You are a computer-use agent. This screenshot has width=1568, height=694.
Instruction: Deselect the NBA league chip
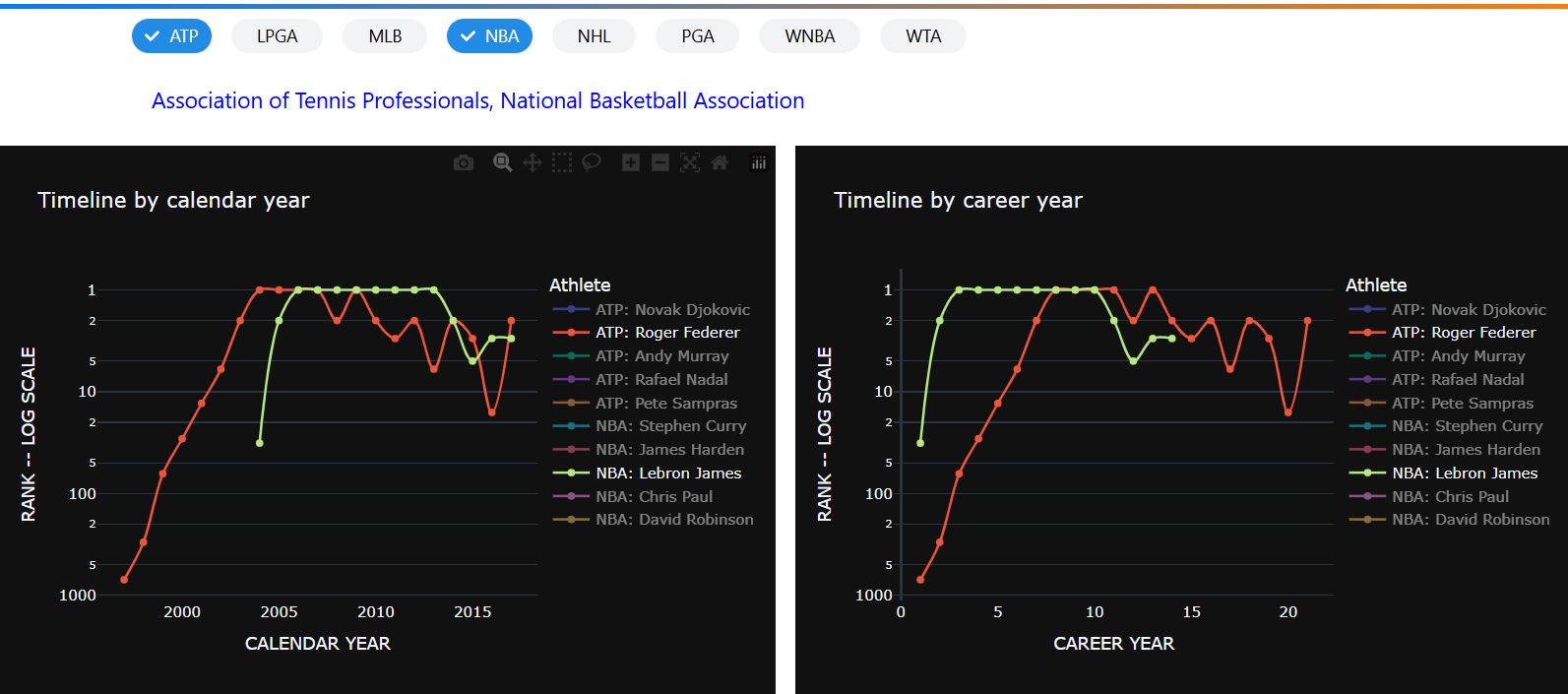pyautogui.click(x=489, y=36)
